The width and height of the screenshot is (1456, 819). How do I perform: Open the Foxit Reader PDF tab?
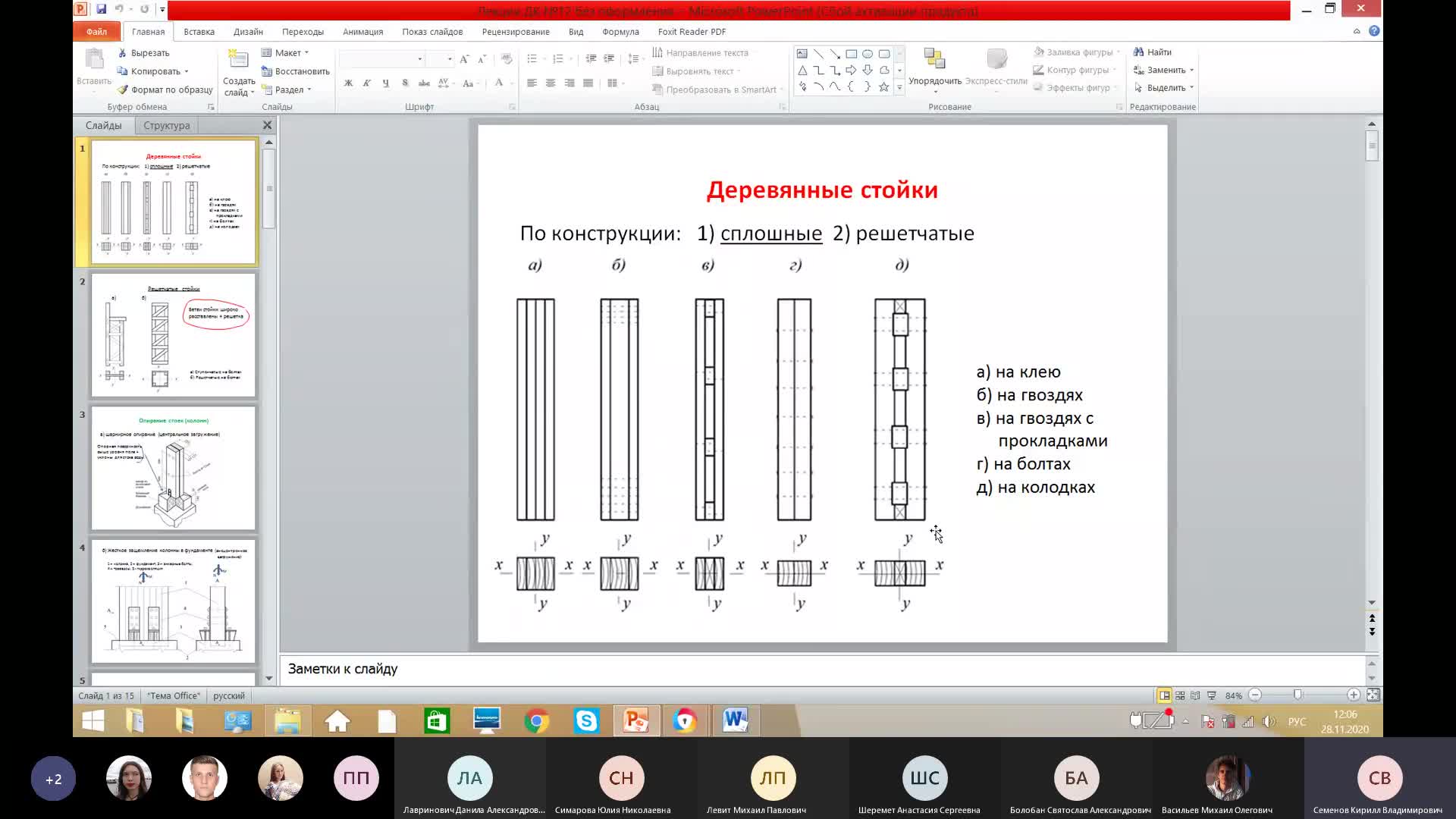click(x=692, y=32)
